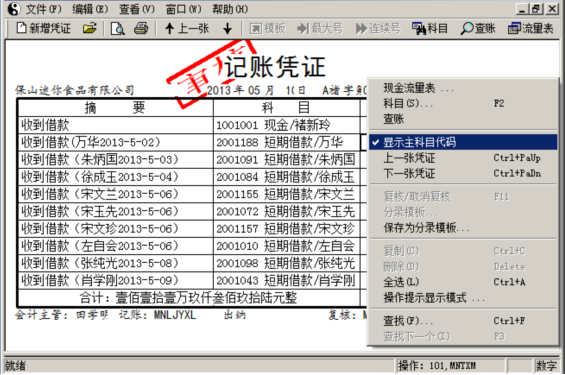Open the 帮助(H) menu
The image size is (565, 375).
pyautogui.click(x=230, y=9)
